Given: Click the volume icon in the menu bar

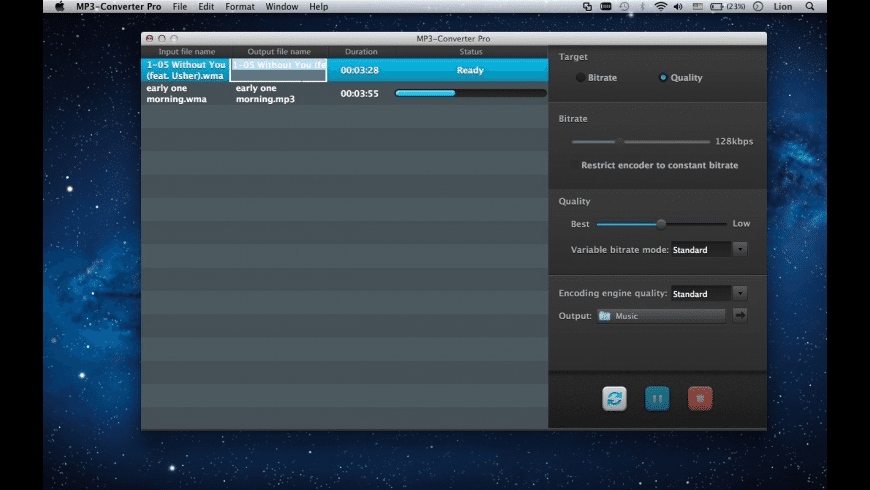Looking at the screenshot, I should (x=678, y=7).
